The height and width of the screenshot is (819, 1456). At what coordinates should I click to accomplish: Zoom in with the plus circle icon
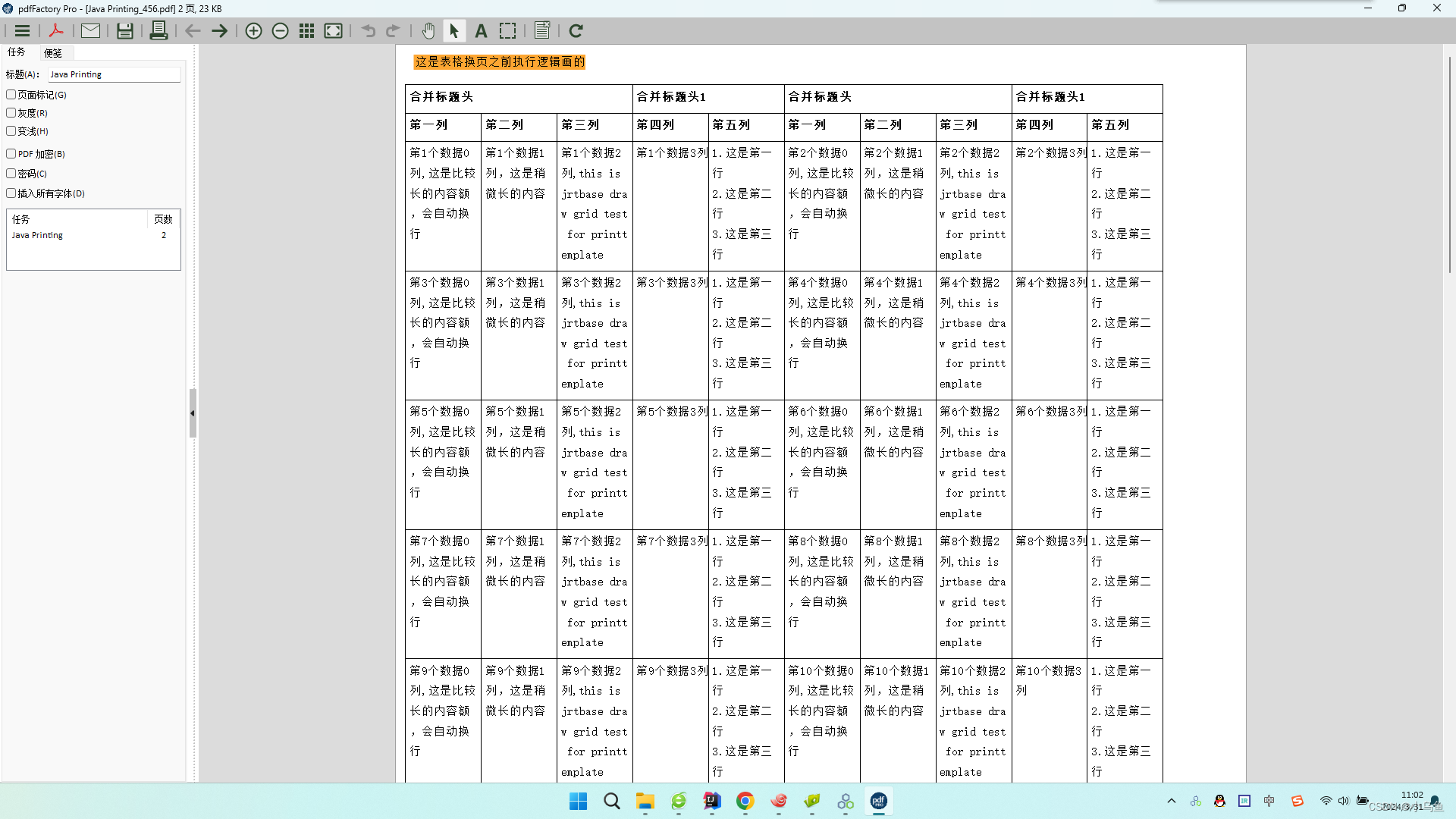point(253,31)
